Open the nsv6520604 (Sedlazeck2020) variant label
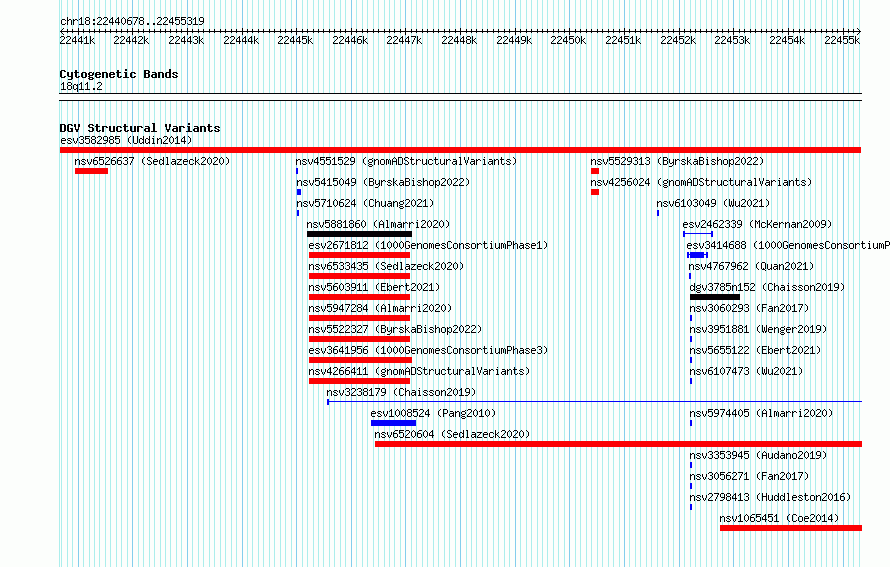890x567 pixels. pyautogui.click(x=452, y=434)
